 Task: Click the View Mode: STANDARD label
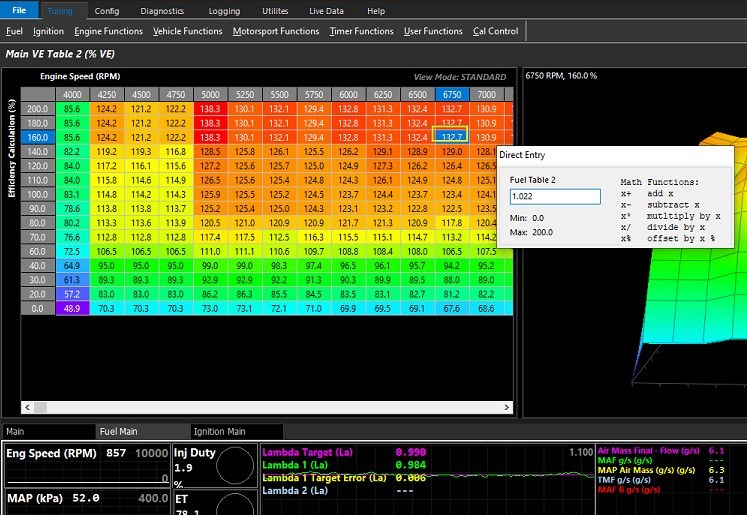(459, 77)
